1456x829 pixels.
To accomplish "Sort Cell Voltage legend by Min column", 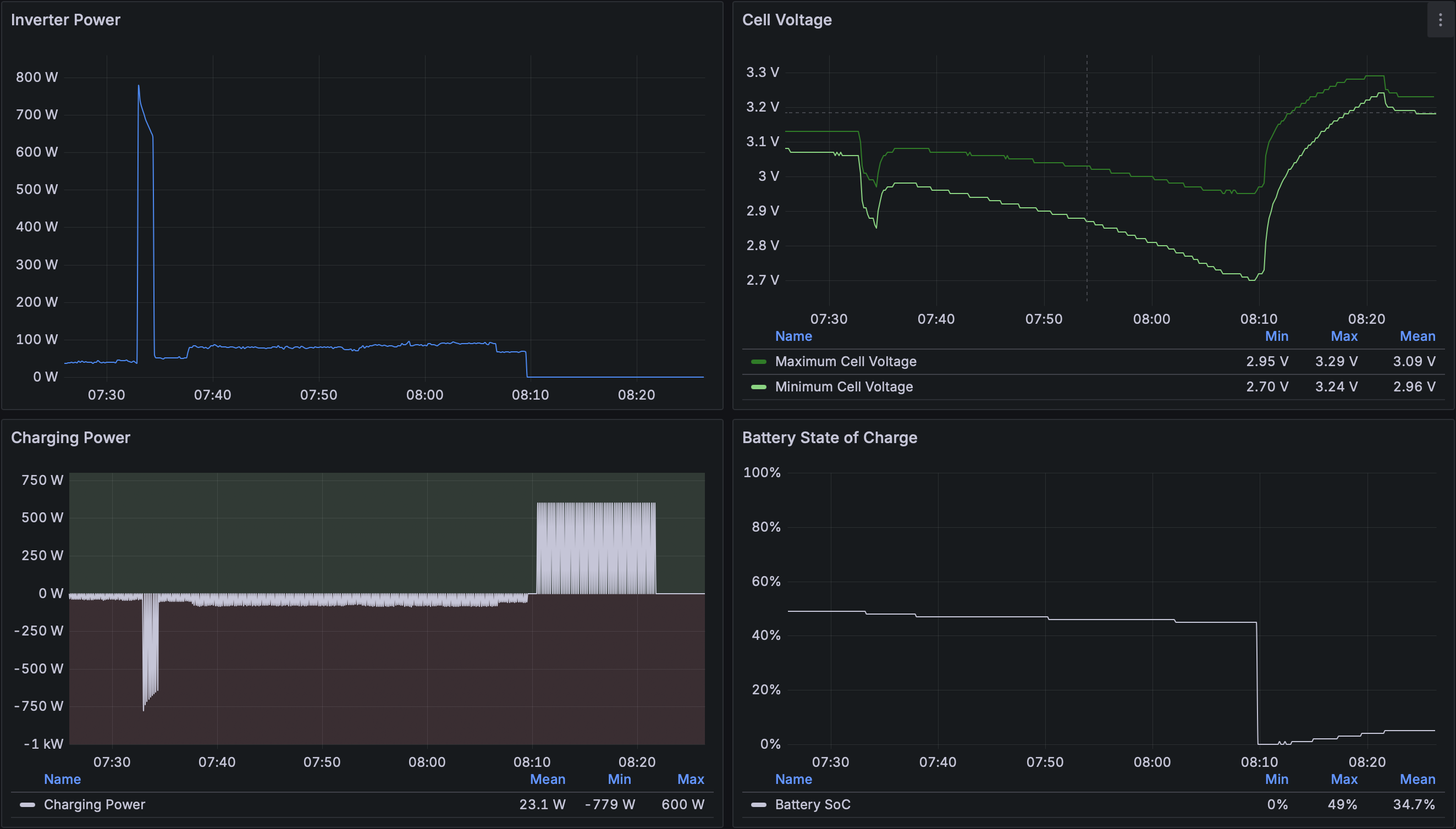I will (1276, 336).
